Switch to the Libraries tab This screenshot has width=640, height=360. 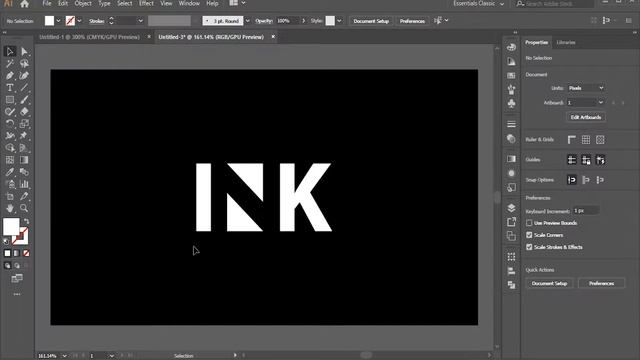(566, 42)
